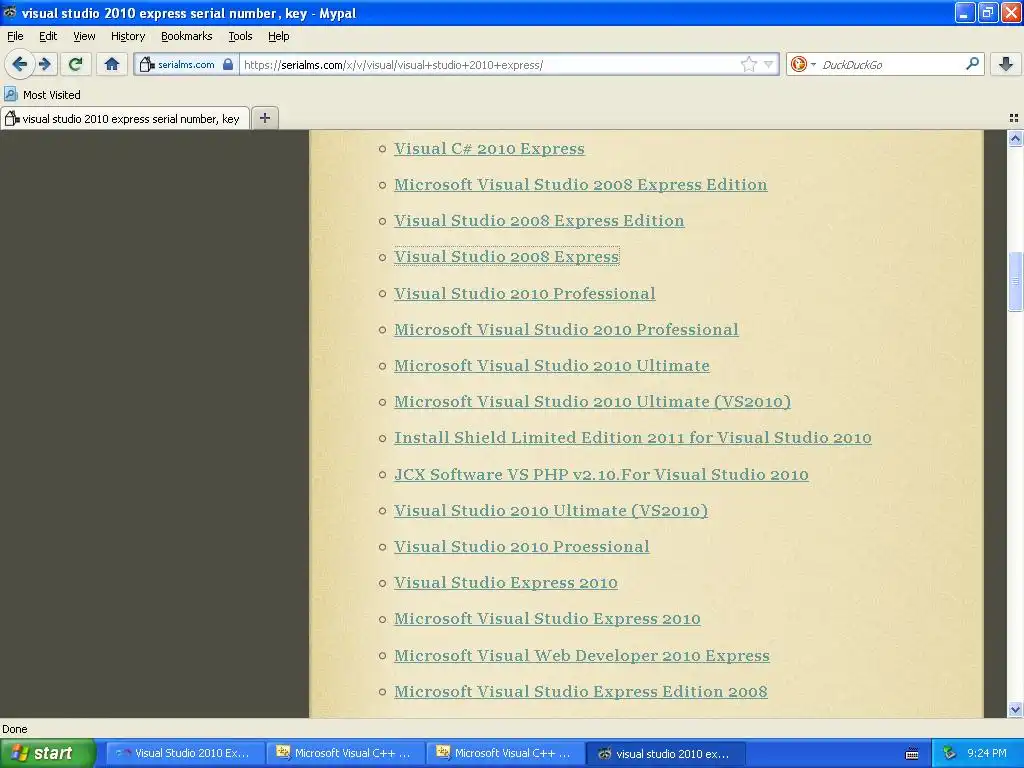Open the browser home page
1024x768 pixels.
(x=112, y=64)
